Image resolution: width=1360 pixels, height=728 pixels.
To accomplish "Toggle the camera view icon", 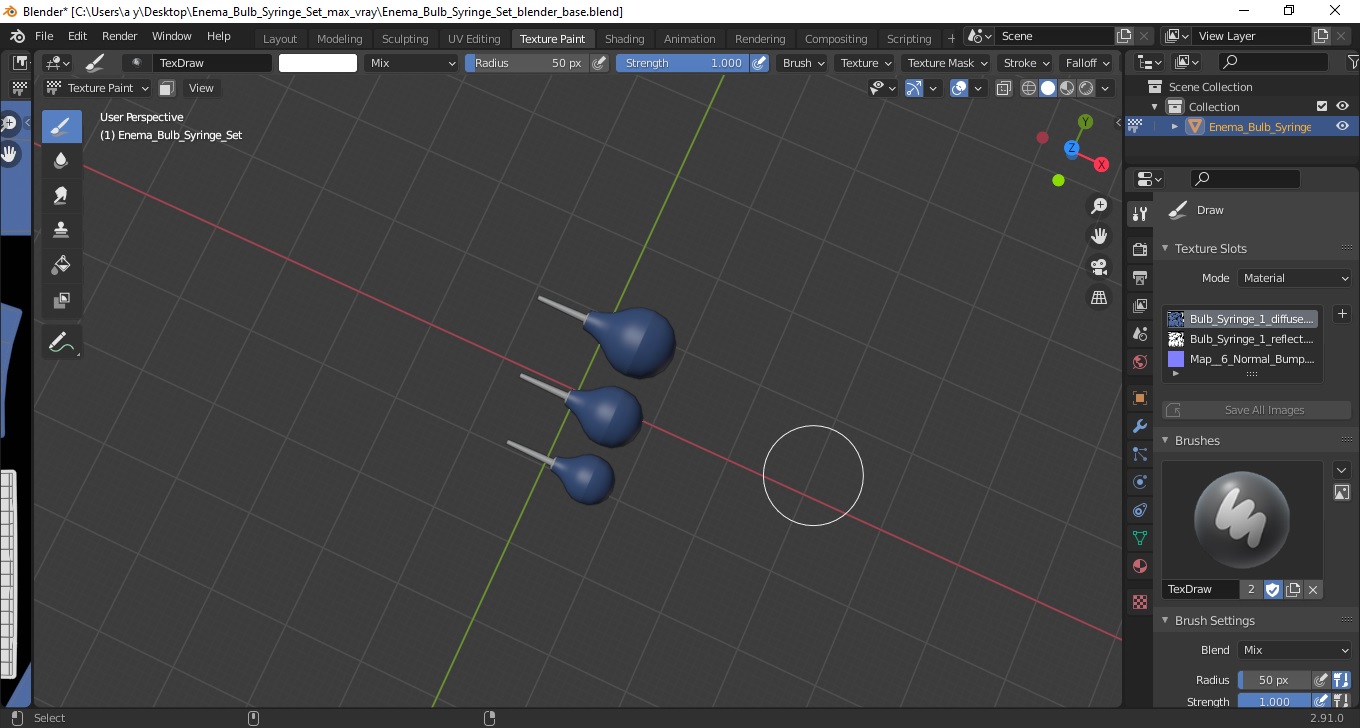I will [1099, 267].
